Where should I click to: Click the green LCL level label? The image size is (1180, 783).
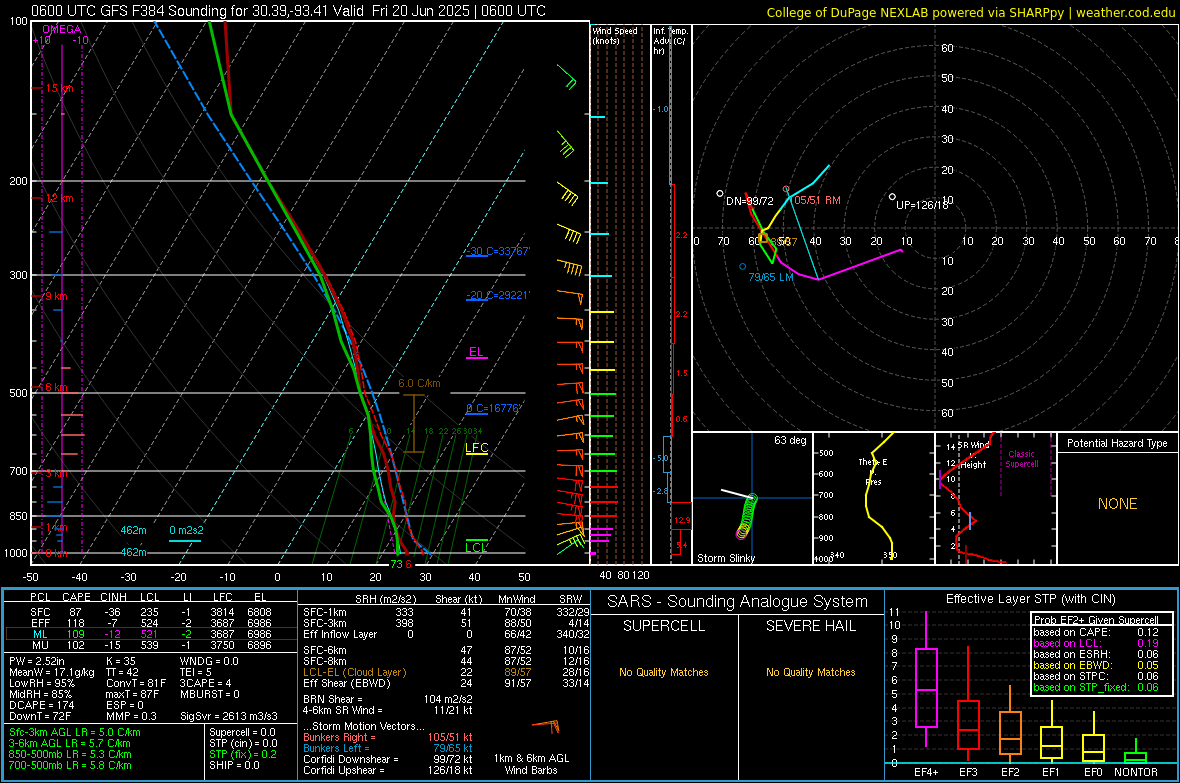coord(476,547)
